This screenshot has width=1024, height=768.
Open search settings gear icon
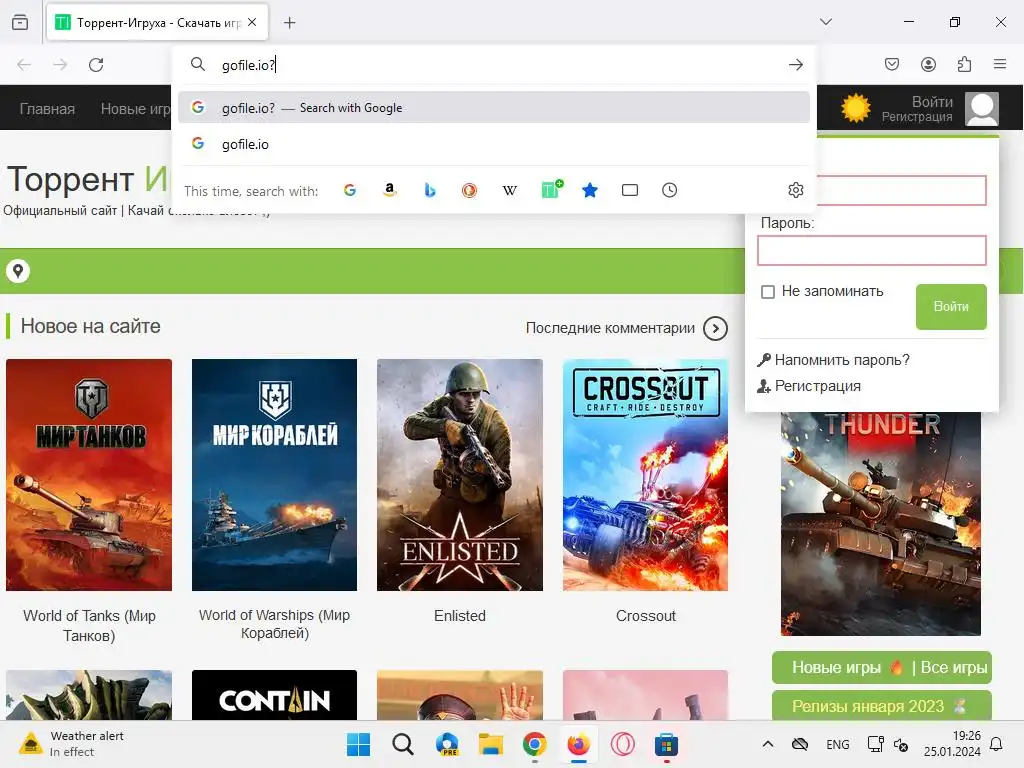(x=795, y=190)
